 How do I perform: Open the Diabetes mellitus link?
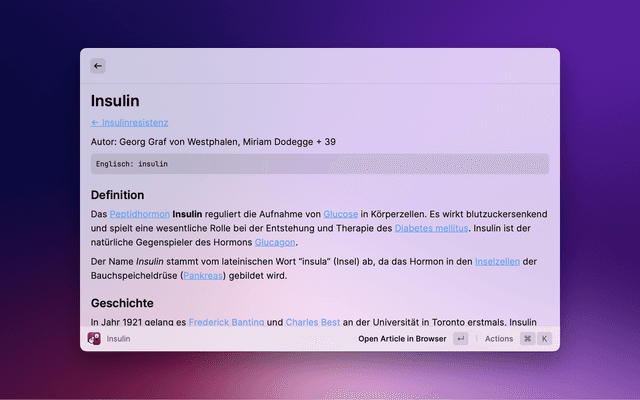[431, 229]
